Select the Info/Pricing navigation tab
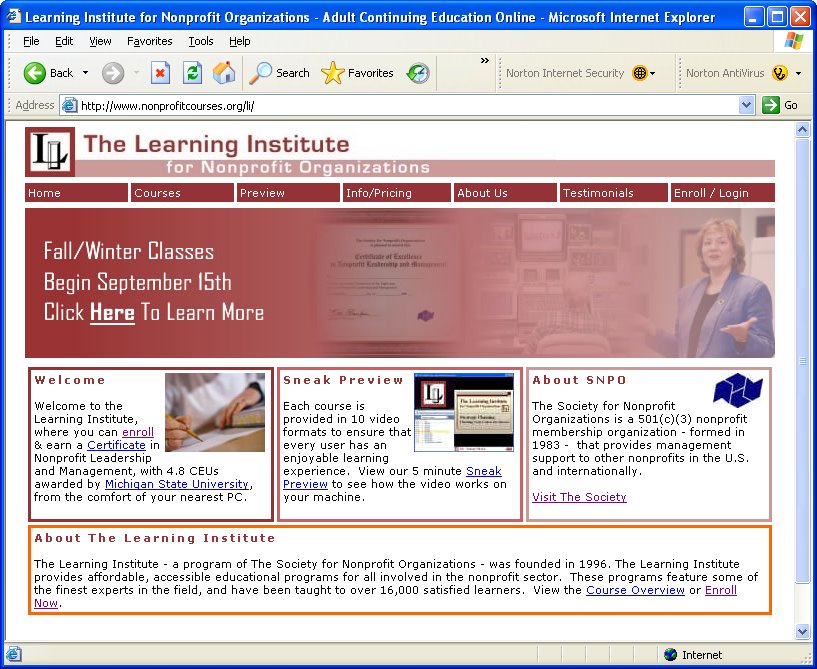The height and width of the screenshot is (669, 817). click(x=397, y=193)
